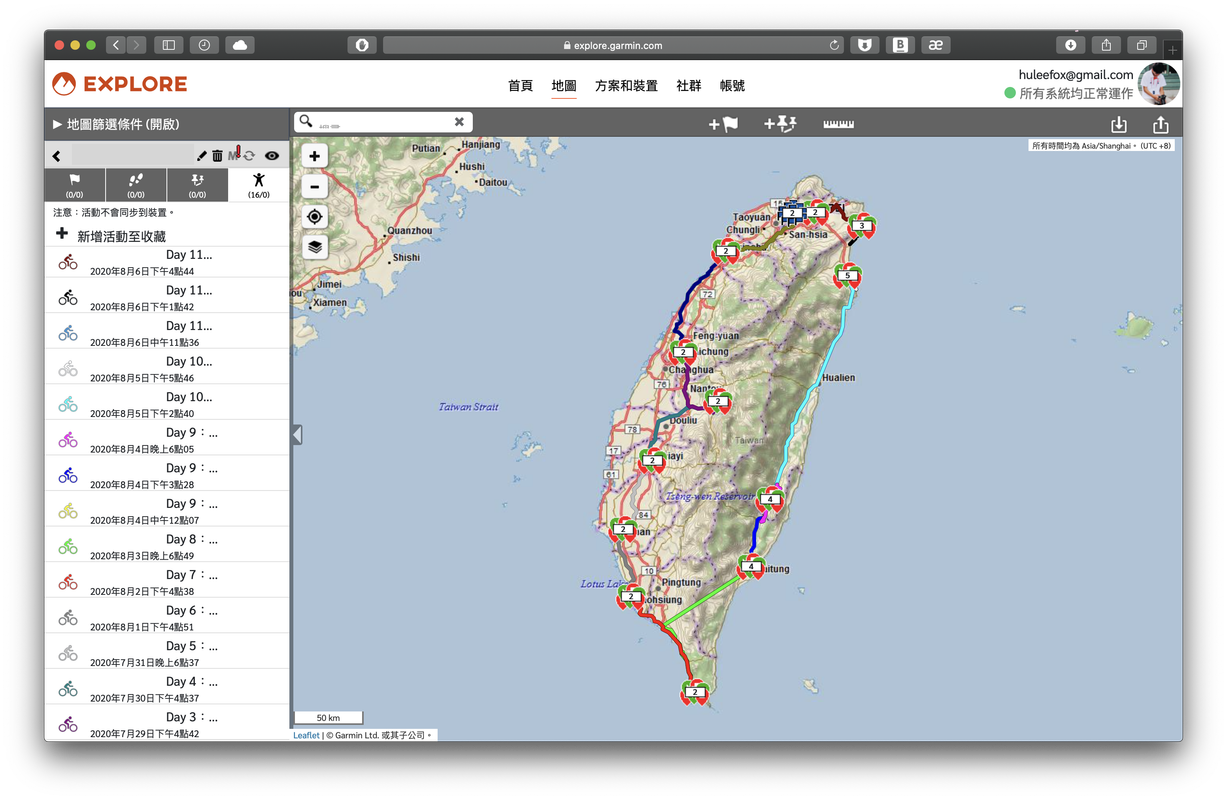Toggle Safari sidebar button

coord(168,45)
